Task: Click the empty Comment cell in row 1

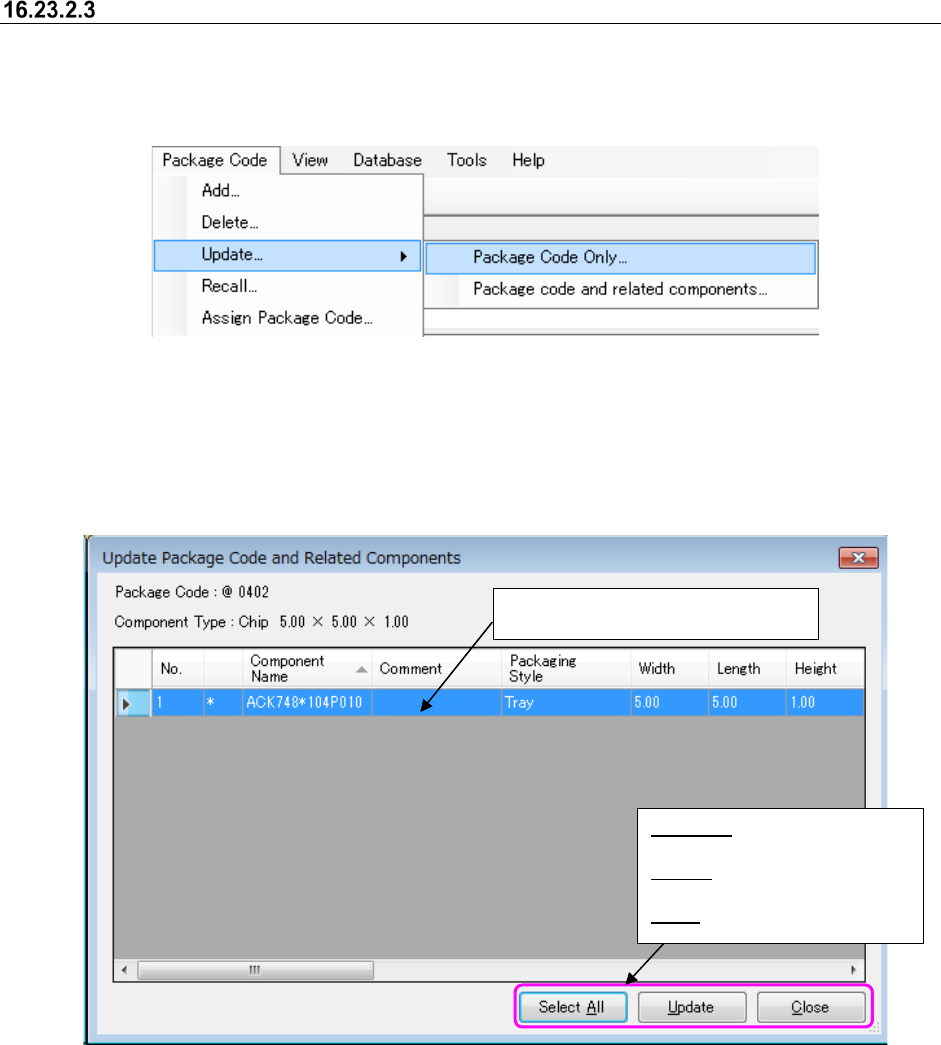Action: (436, 702)
